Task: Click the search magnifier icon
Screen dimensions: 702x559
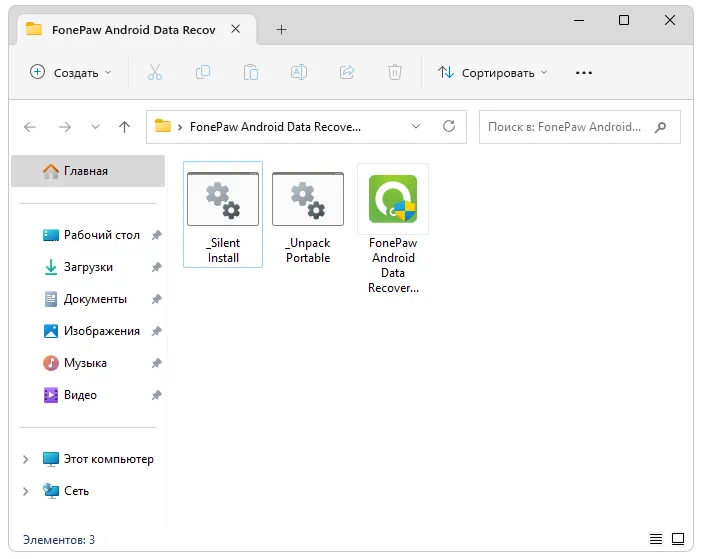Action: point(660,127)
